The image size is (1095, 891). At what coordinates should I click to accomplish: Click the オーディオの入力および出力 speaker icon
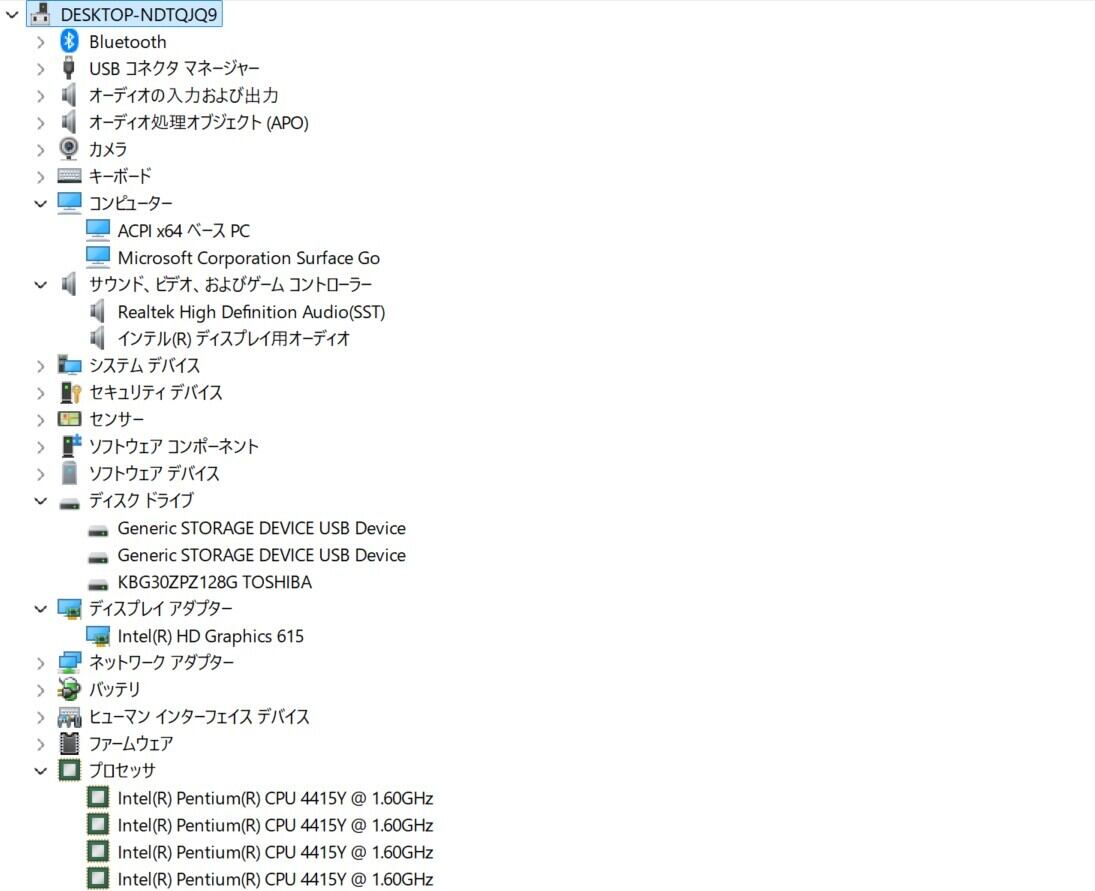[x=68, y=95]
